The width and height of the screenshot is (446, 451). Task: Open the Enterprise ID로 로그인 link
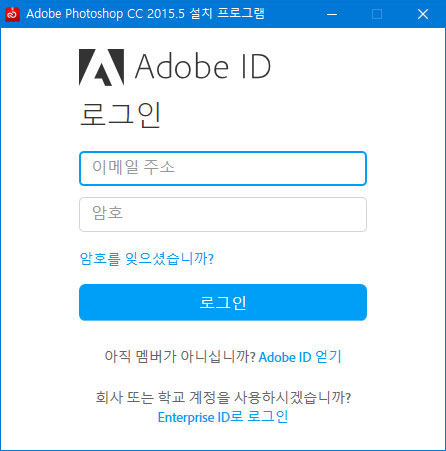click(223, 417)
